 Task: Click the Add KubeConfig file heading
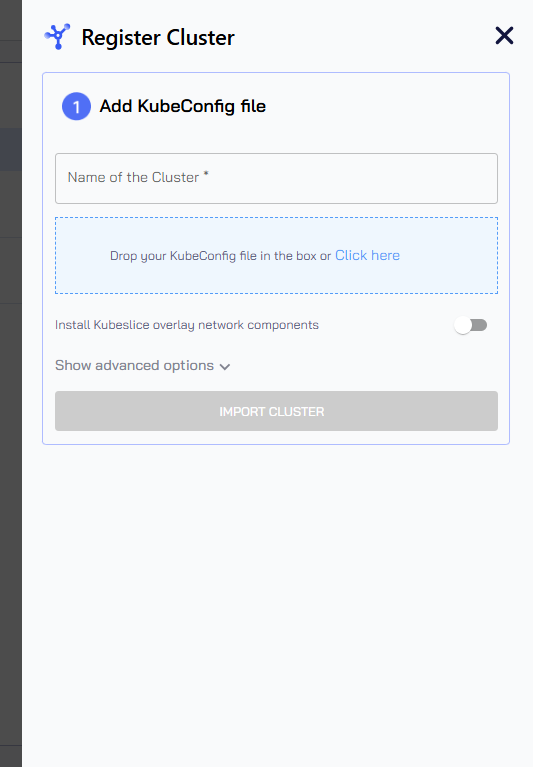pyautogui.click(x=182, y=106)
